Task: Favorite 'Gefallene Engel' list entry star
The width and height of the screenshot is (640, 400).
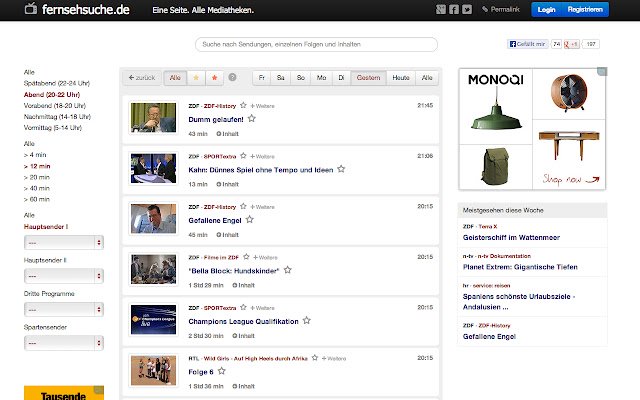Action: (x=250, y=220)
